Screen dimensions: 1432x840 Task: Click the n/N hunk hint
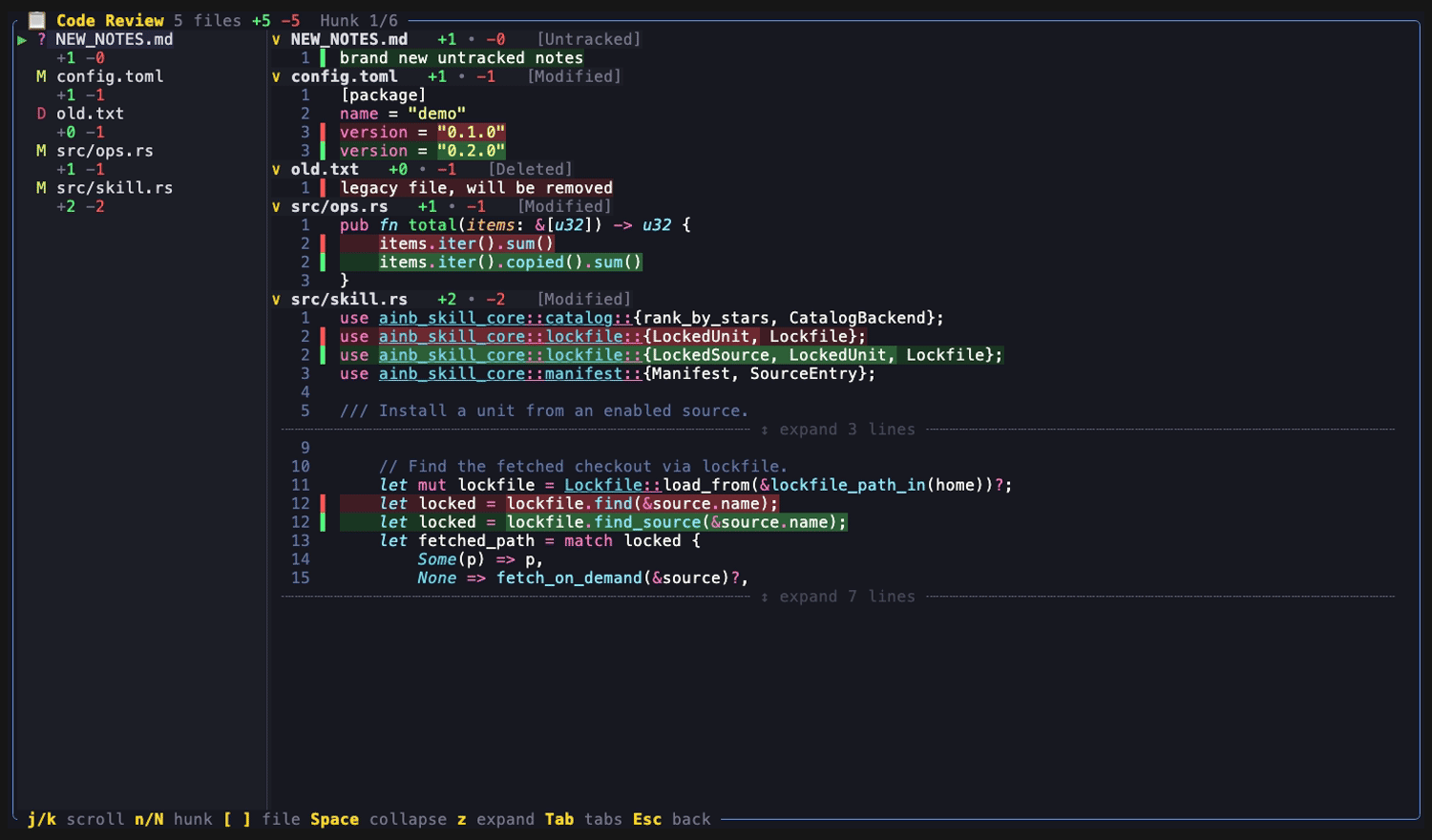pyautogui.click(x=174, y=819)
